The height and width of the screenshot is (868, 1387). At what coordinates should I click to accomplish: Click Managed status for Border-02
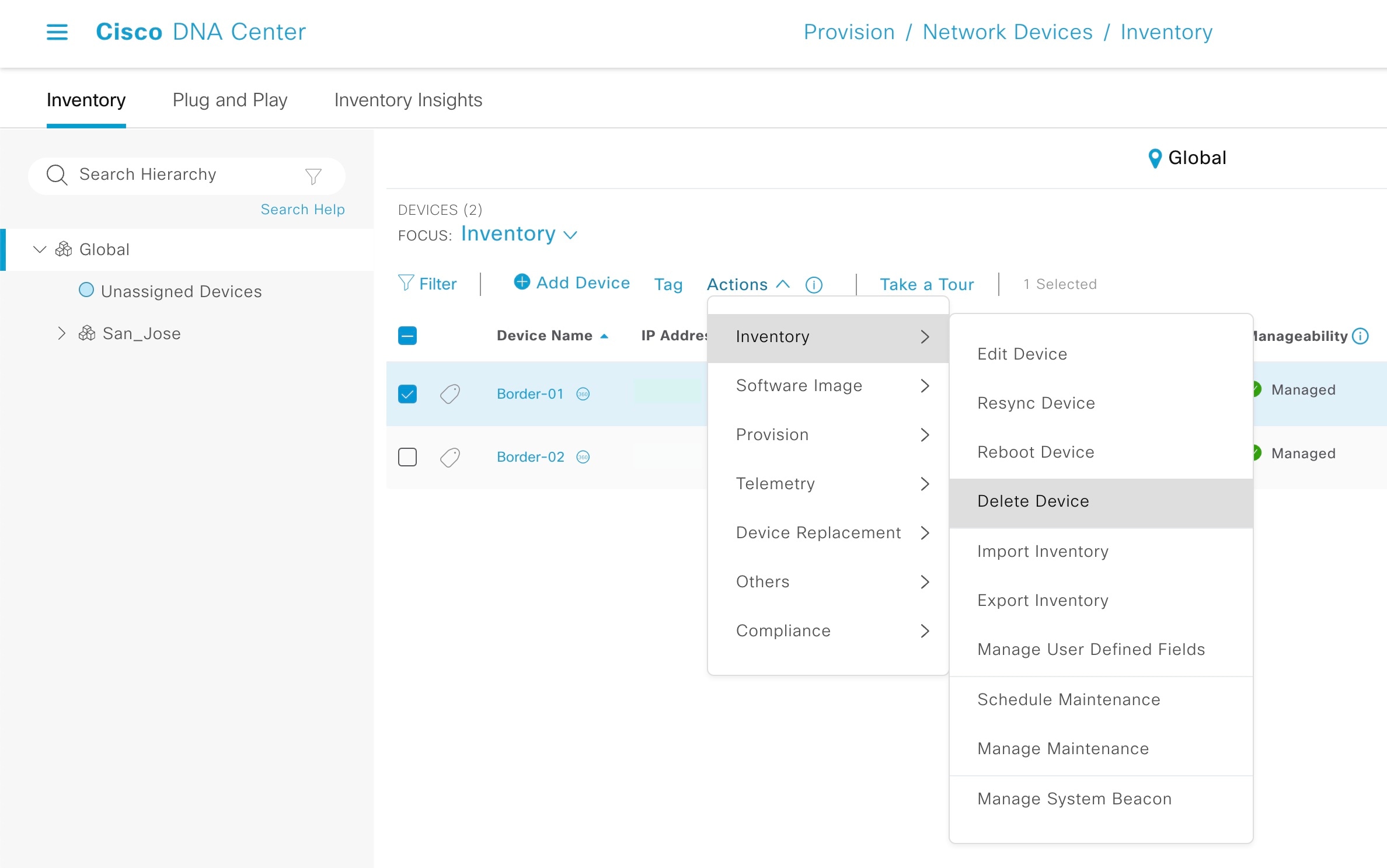(x=1303, y=454)
